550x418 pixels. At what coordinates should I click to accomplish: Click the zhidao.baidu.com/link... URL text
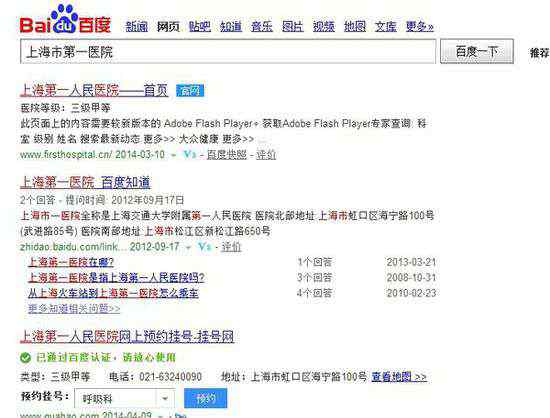coord(74,247)
